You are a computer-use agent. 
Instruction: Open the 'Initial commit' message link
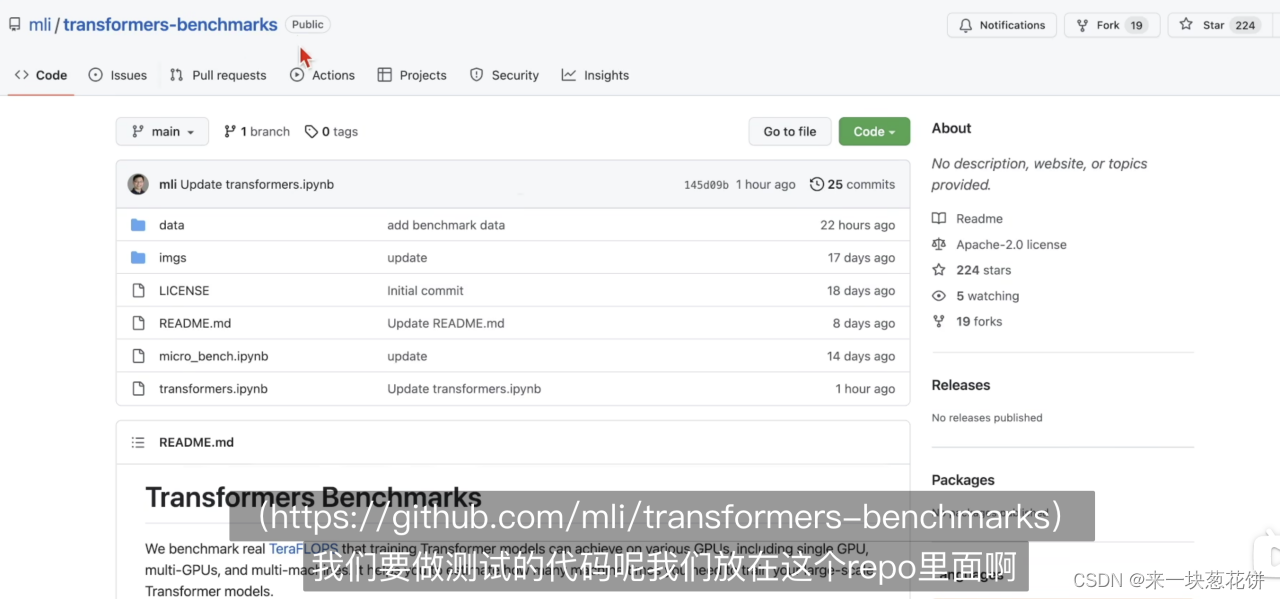pos(425,291)
